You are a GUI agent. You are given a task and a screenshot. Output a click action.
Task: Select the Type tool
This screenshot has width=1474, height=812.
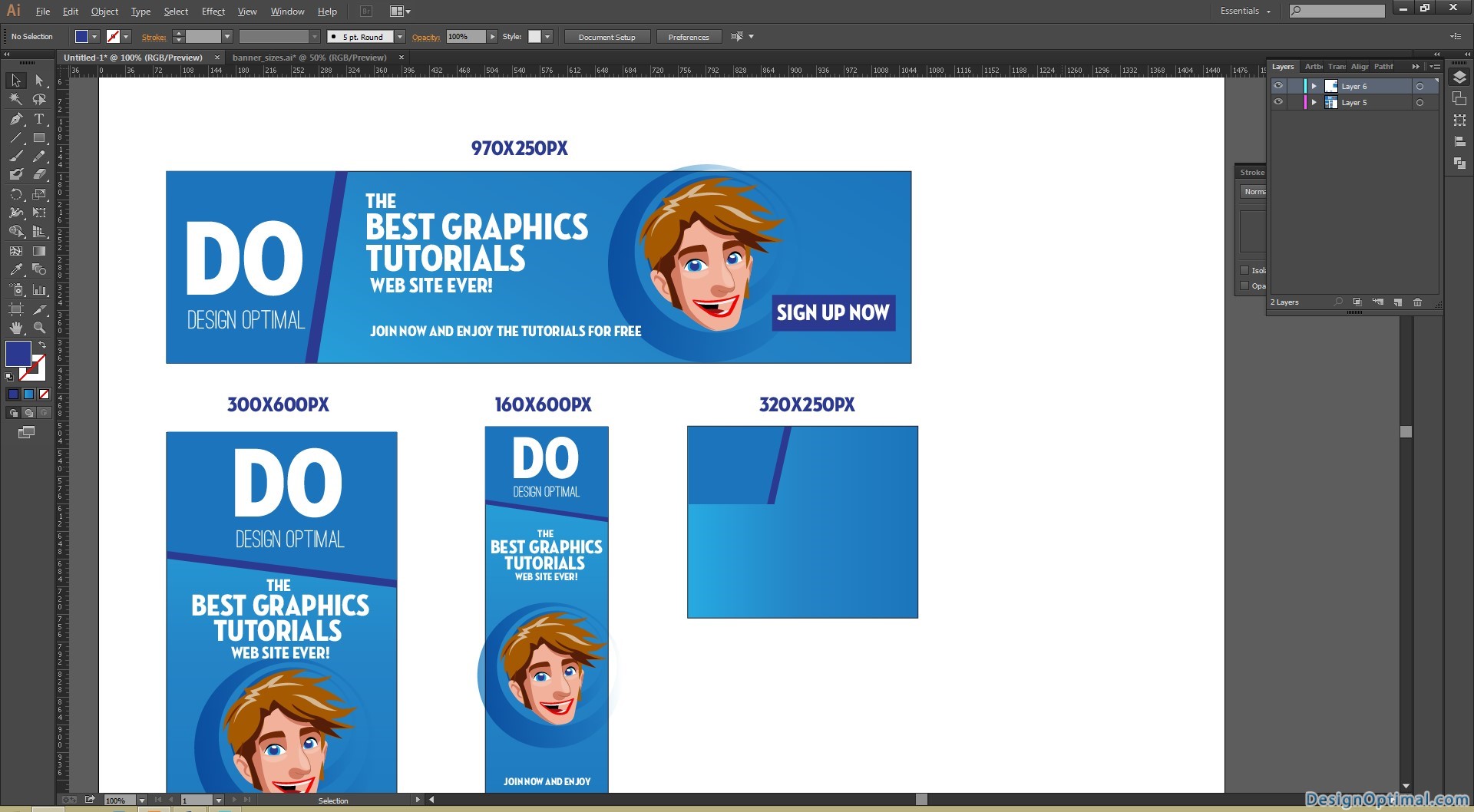[x=39, y=119]
